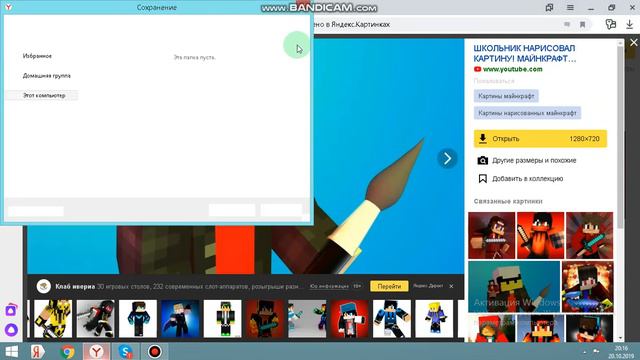Select Избранное in save dialog sidebar
This screenshot has height=360, width=640.
37,56
